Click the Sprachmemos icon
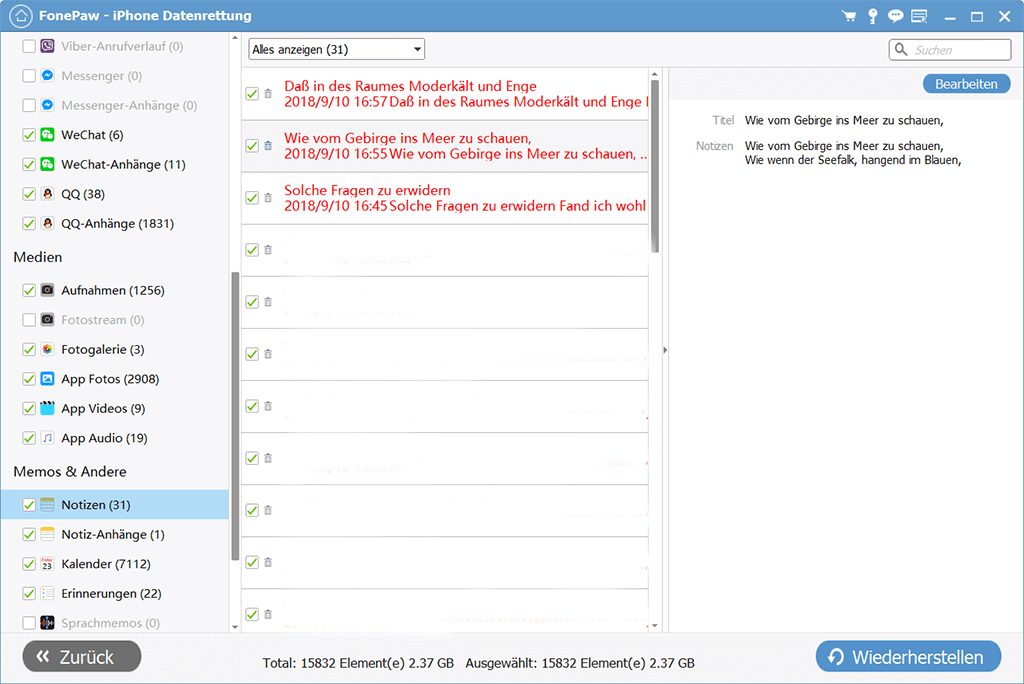Screen dimensions: 1024x684 [47, 623]
